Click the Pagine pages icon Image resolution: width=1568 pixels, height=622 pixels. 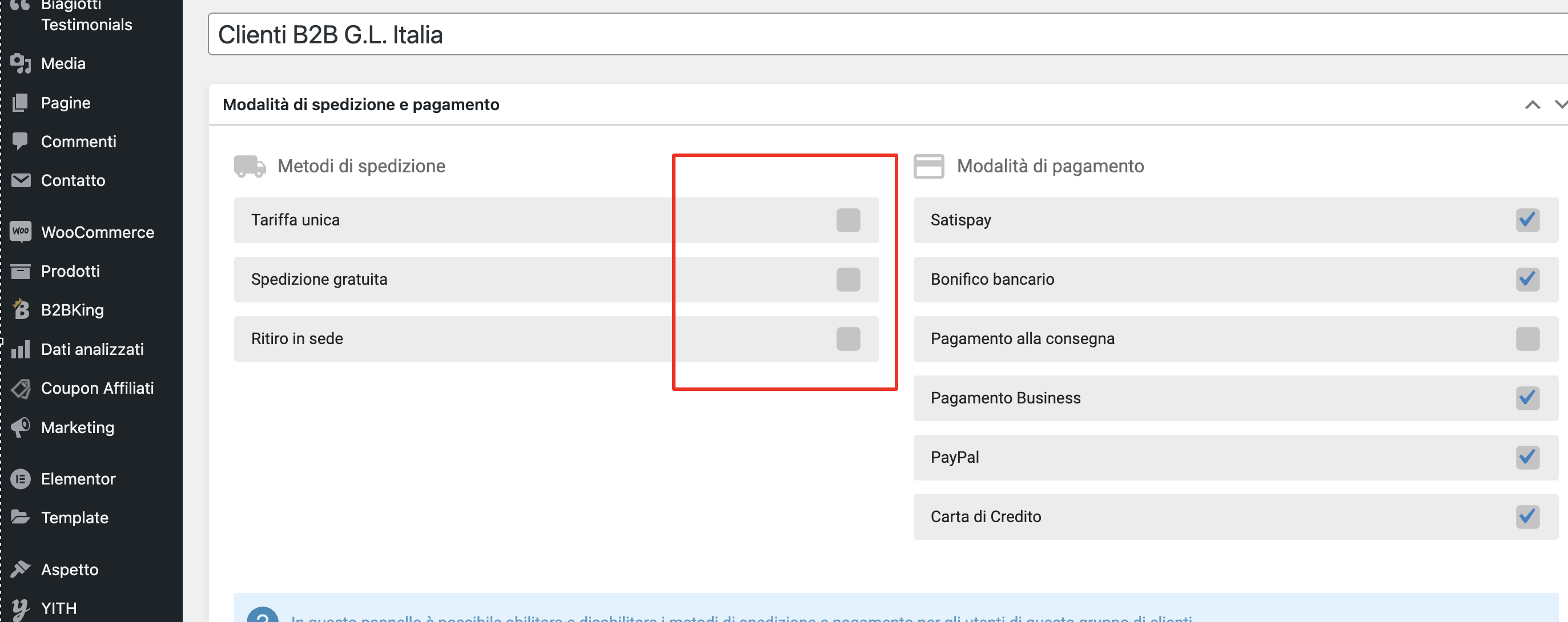pos(21,102)
